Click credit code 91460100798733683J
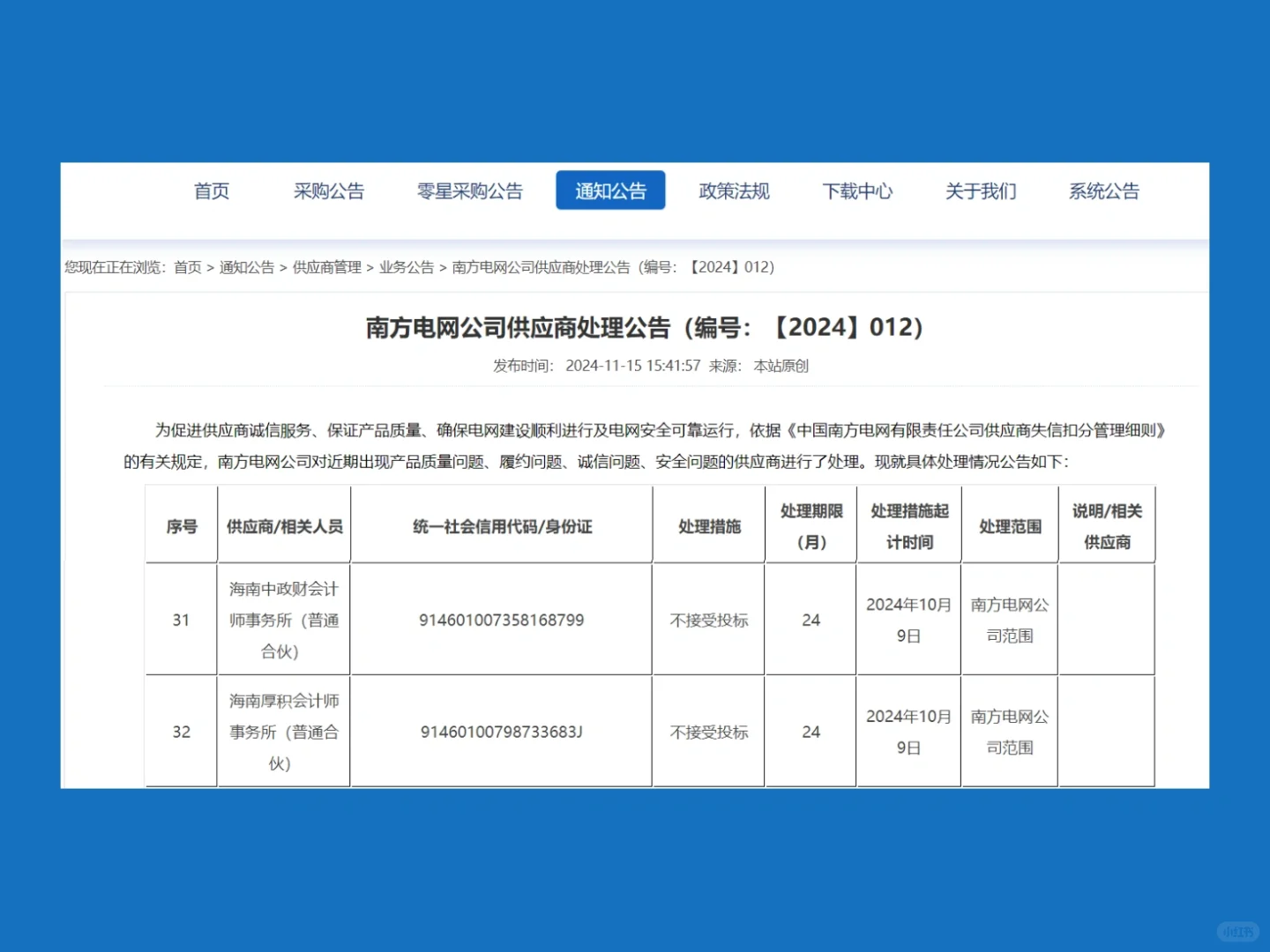 tap(502, 732)
